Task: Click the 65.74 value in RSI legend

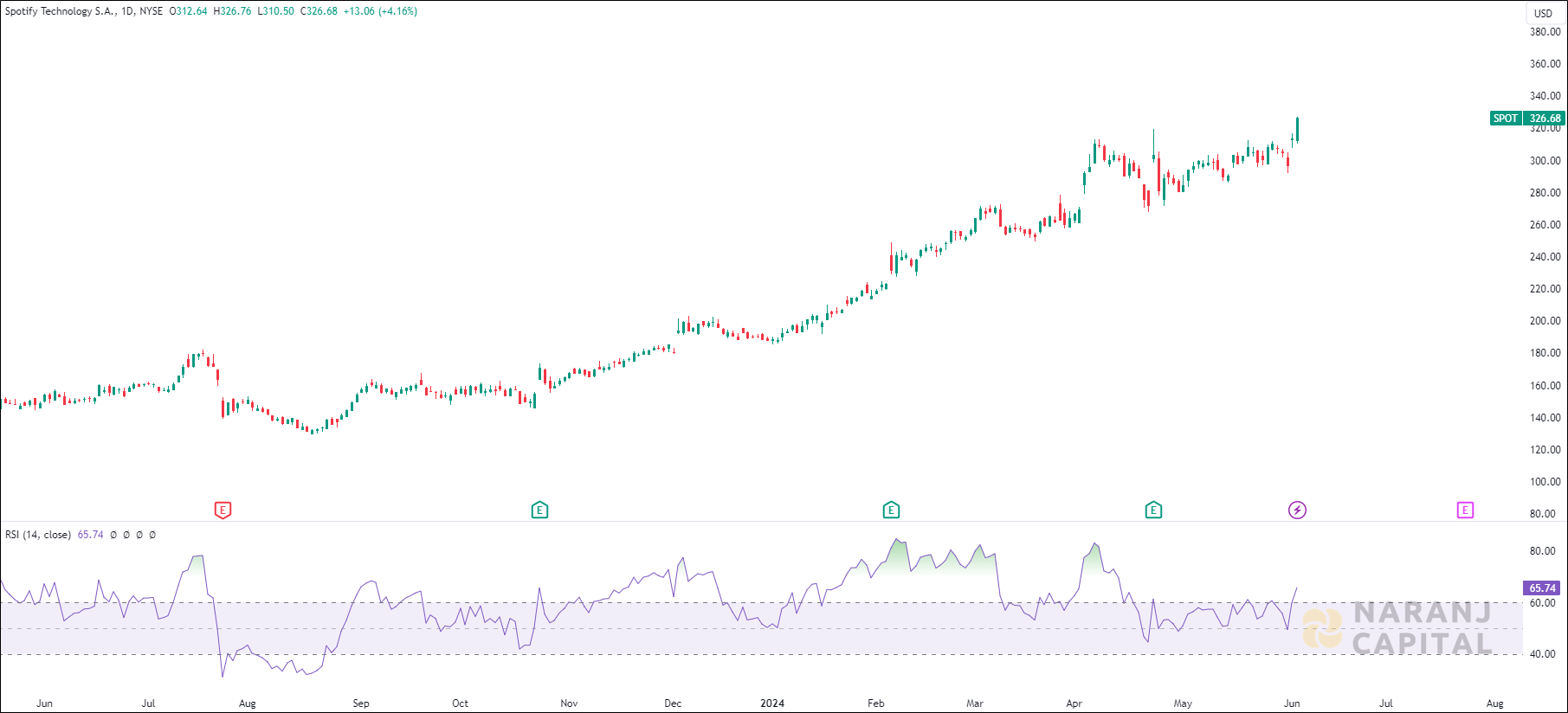Action: click(x=91, y=535)
